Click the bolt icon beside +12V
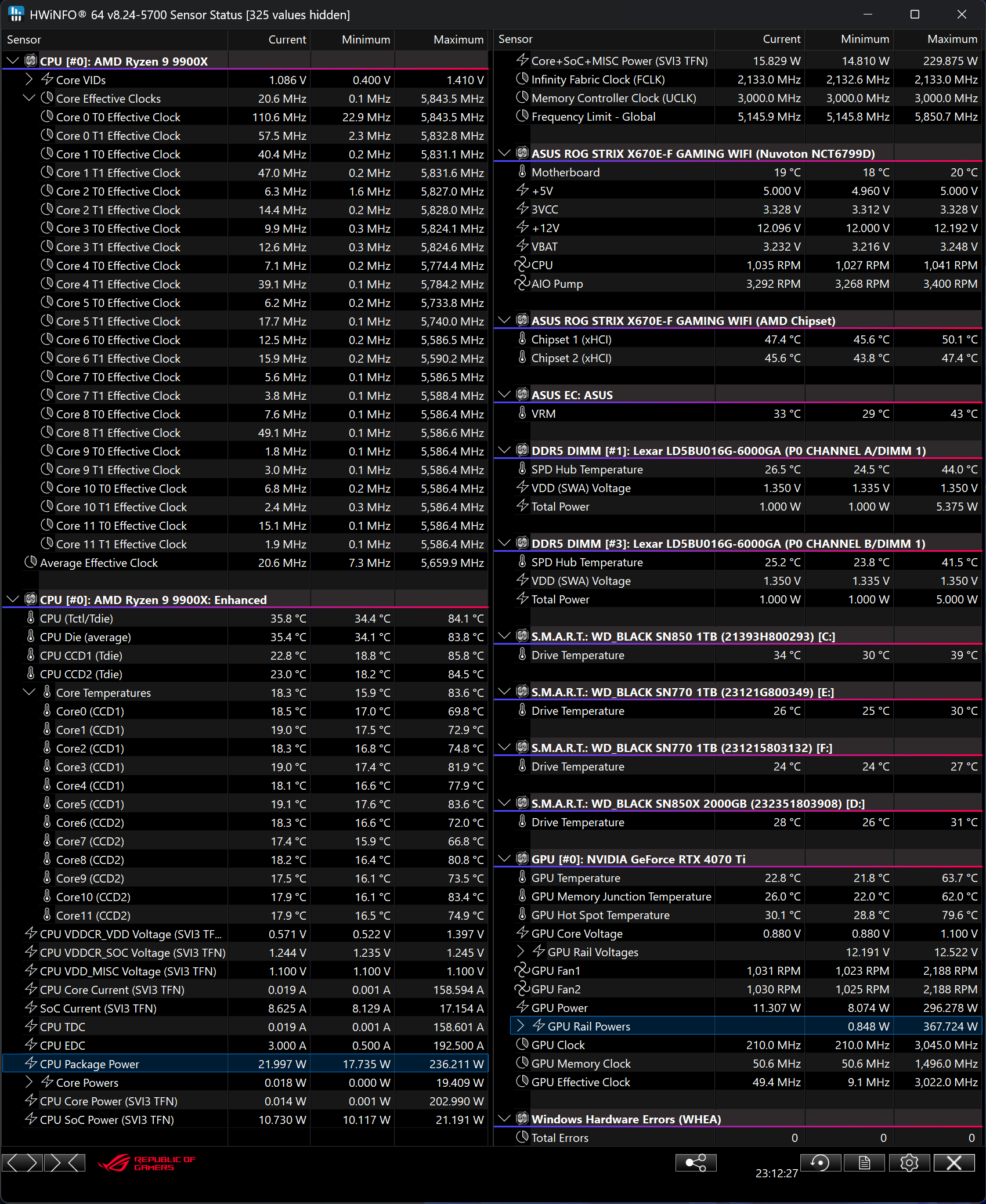This screenshot has width=986, height=1204. pos(522,227)
